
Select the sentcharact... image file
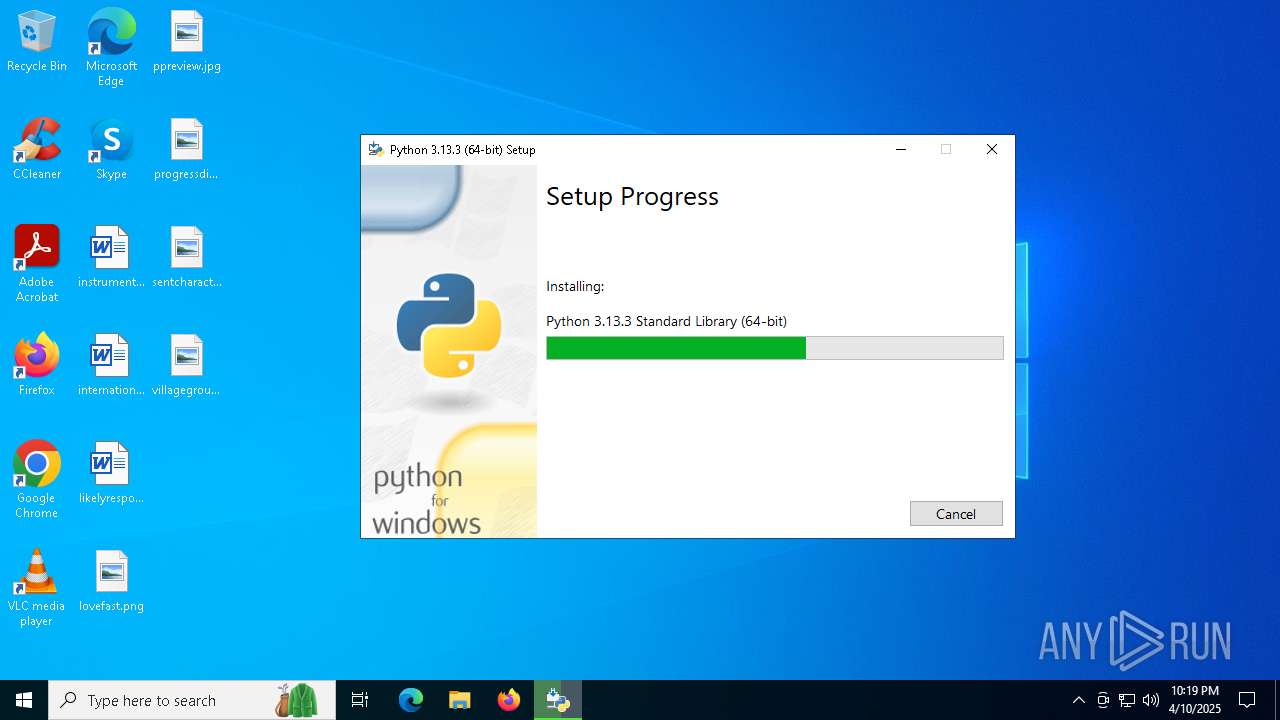(x=187, y=257)
